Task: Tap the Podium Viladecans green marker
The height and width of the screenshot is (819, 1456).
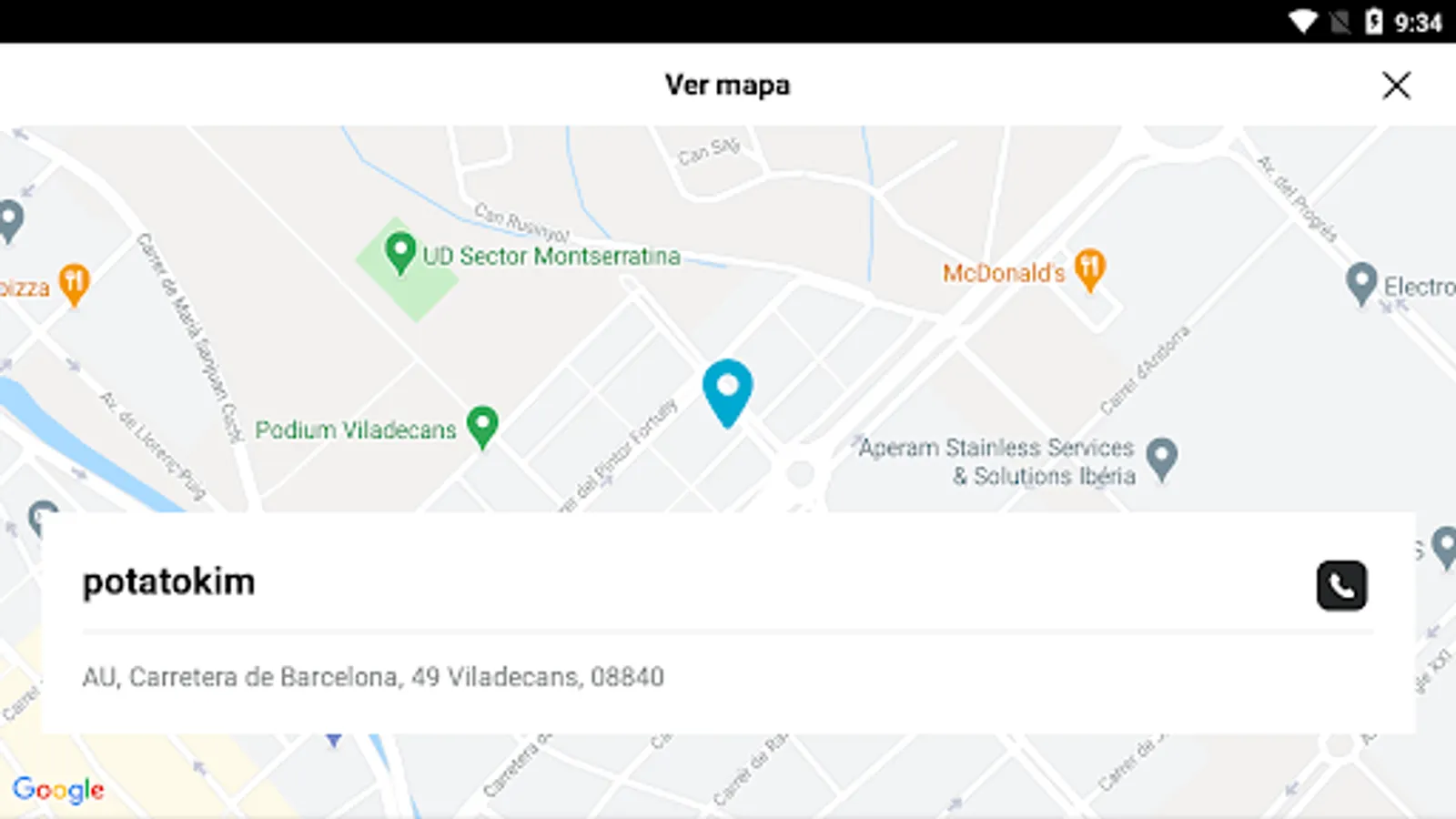Action: (x=482, y=427)
